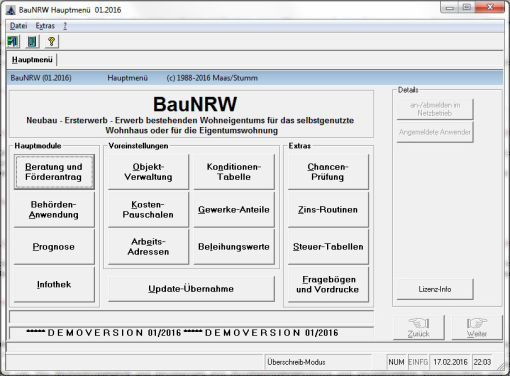This screenshot has height=376, width=510.
Task: Open Objekt-Verwaltung settings
Action: pyautogui.click(x=148, y=172)
